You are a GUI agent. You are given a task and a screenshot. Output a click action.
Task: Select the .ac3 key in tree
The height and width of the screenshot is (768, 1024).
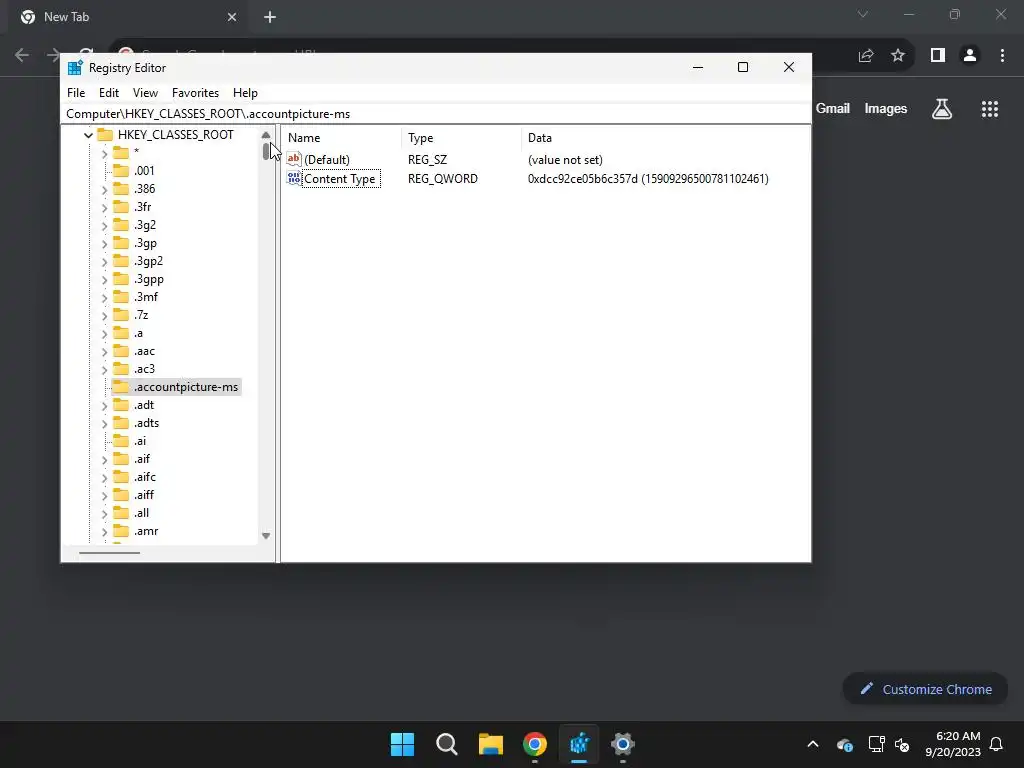click(144, 369)
